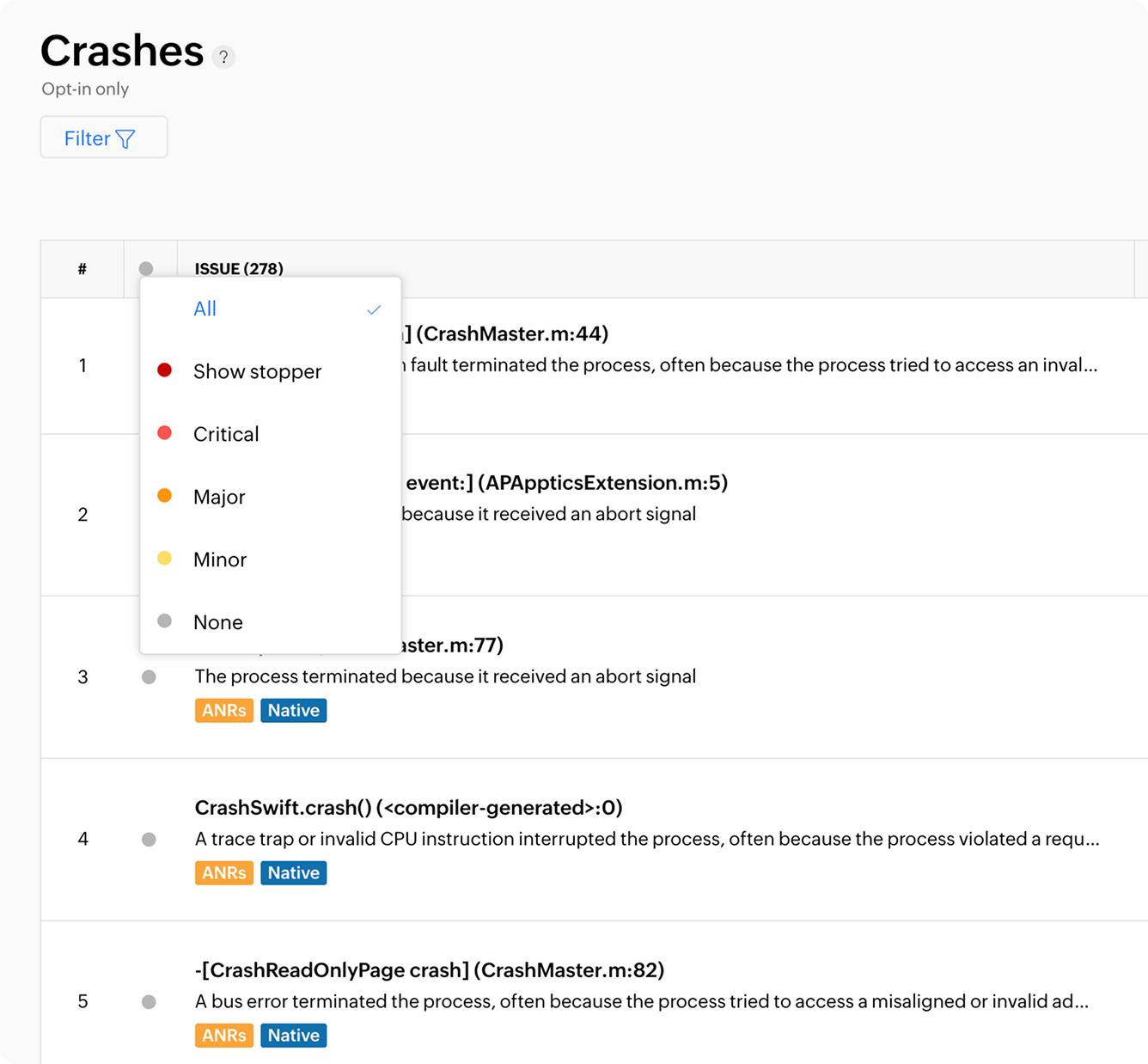
Task: Select Minor severity option
Action: pos(220,560)
